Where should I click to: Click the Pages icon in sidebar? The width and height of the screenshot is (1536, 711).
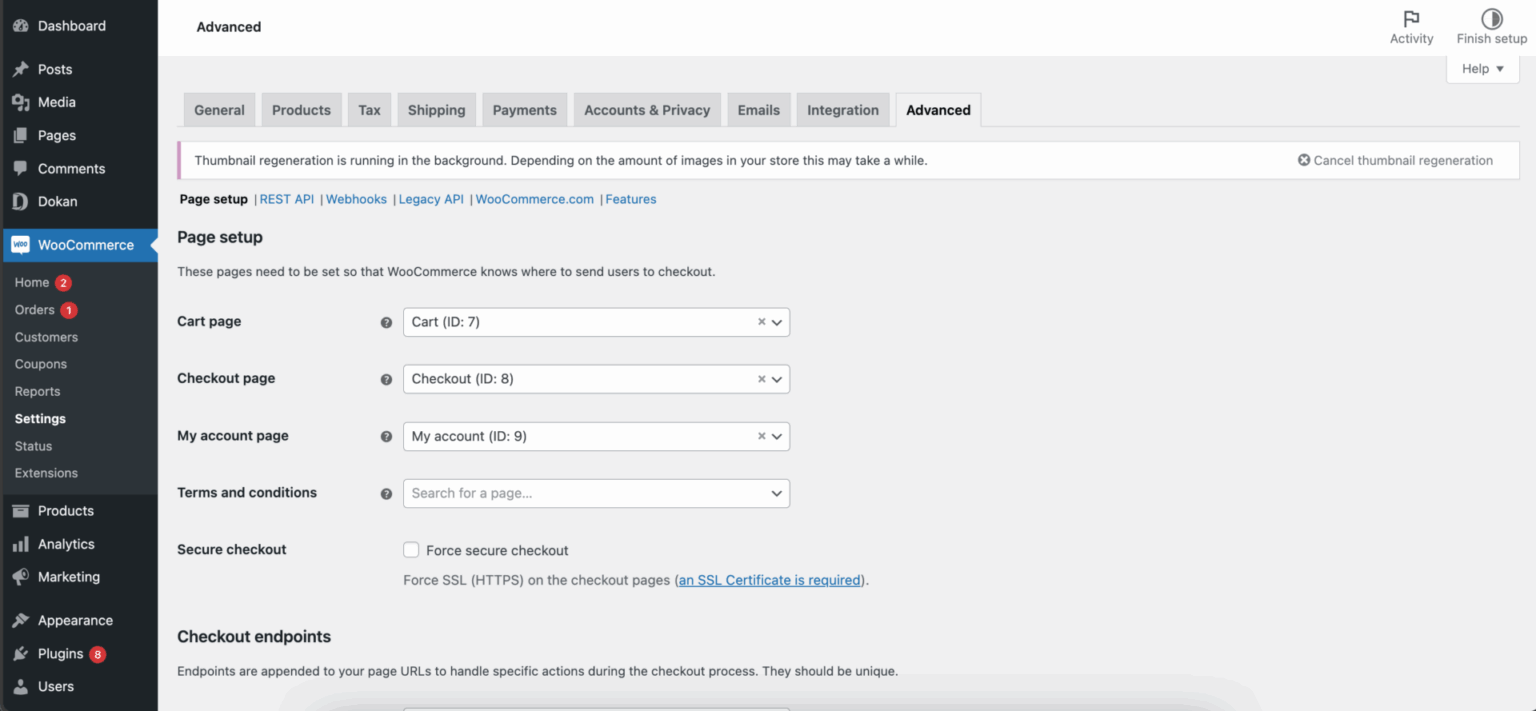pos(20,135)
